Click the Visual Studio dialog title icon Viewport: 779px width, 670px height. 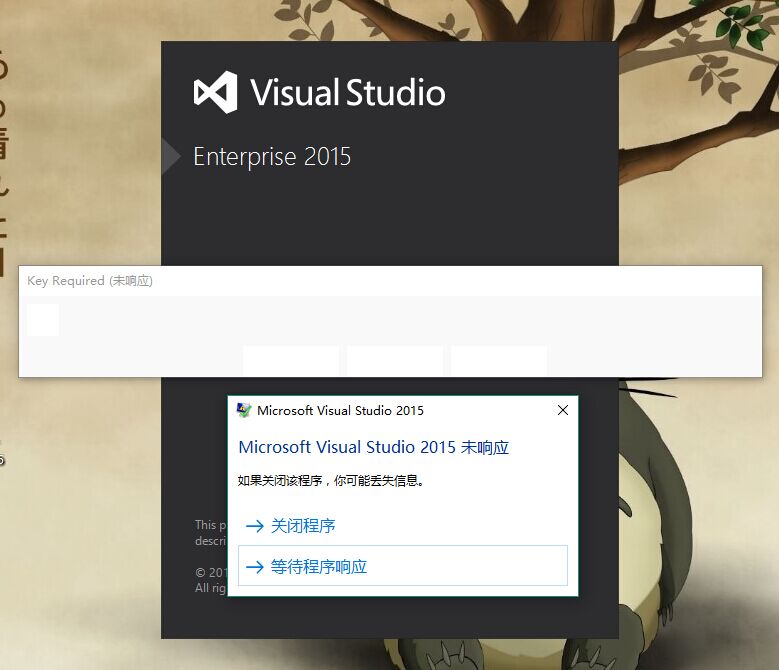pyautogui.click(x=243, y=410)
